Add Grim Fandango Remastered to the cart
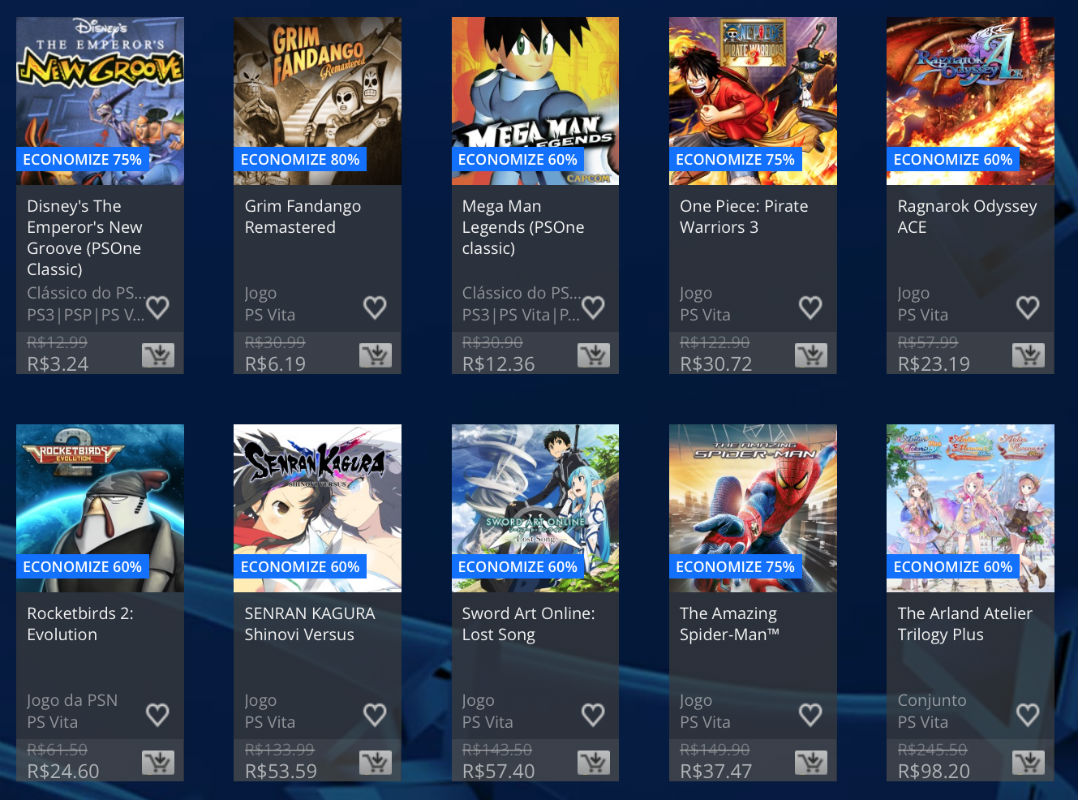This screenshot has width=1078, height=800. tap(375, 355)
